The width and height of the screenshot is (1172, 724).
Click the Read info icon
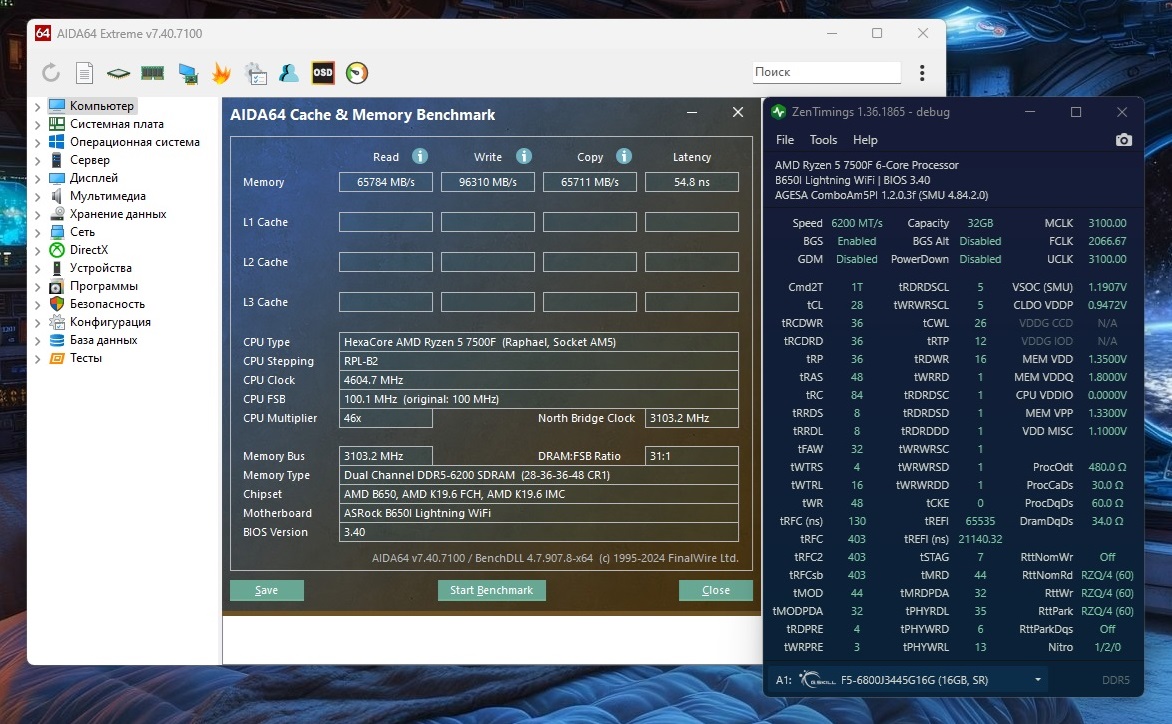420,156
